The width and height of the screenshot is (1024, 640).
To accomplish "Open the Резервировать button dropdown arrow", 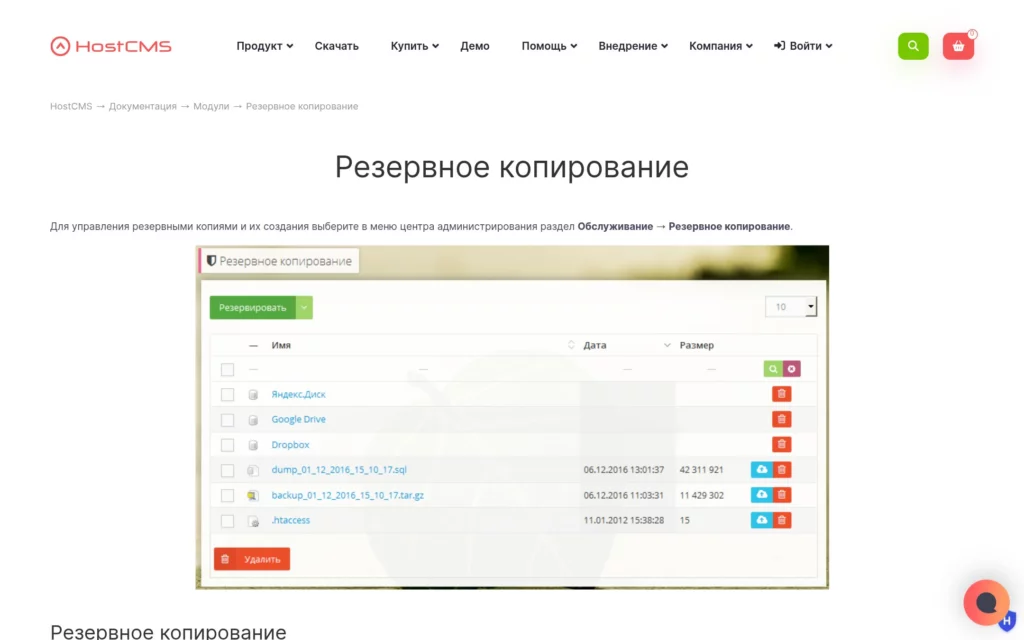I will [x=304, y=308].
